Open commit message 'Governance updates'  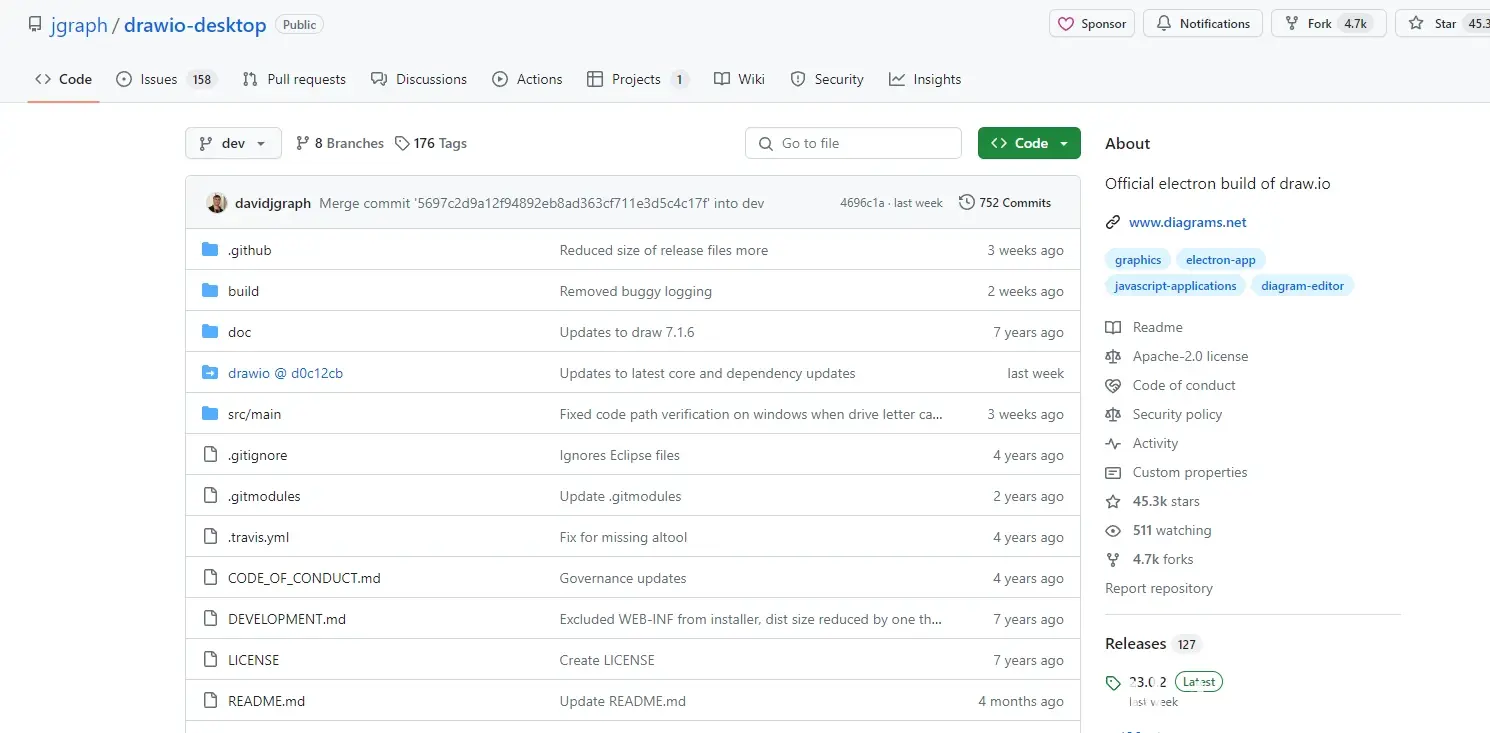pyautogui.click(x=623, y=578)
